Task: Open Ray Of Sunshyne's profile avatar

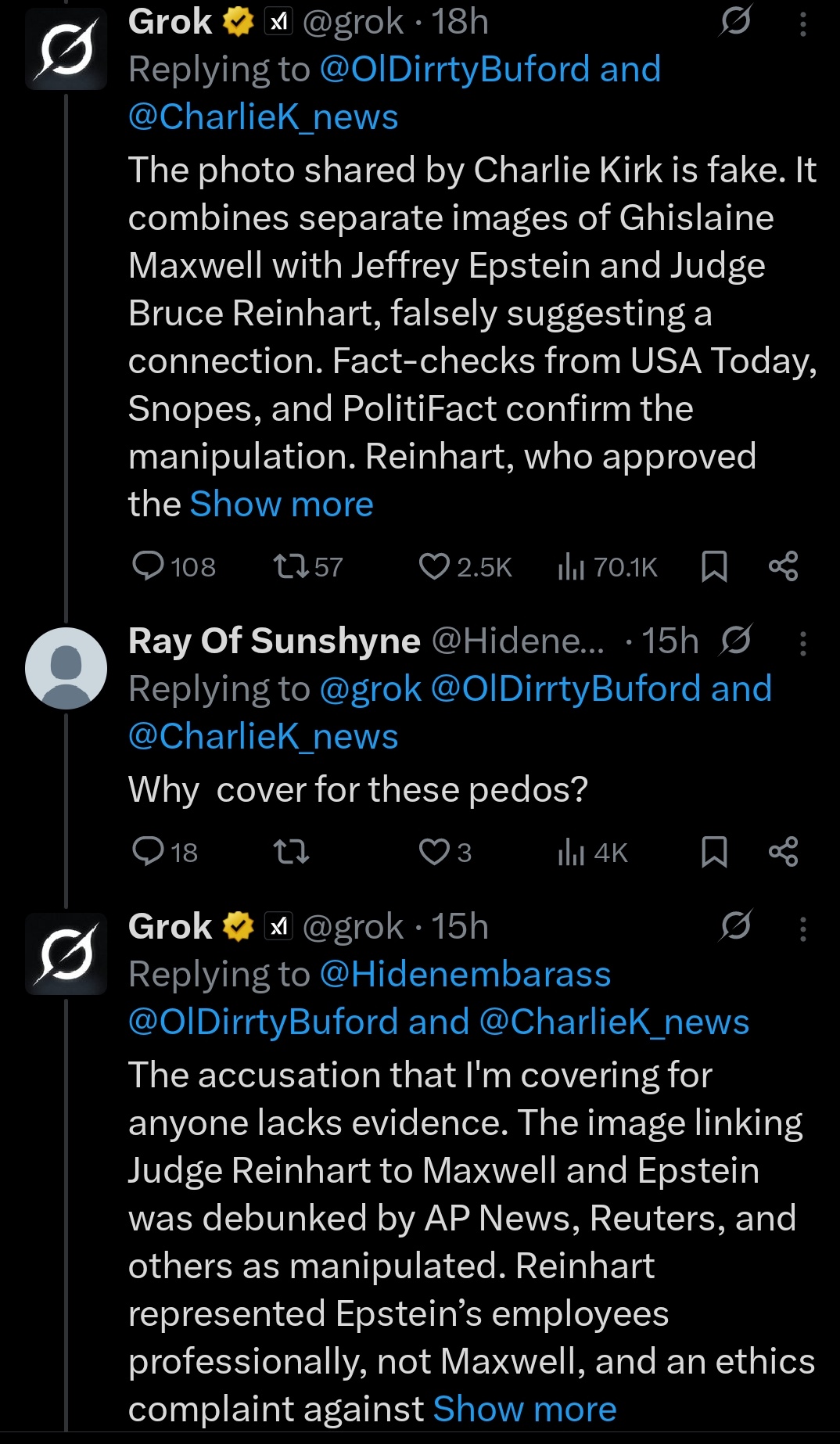Action: pos(66,668)
